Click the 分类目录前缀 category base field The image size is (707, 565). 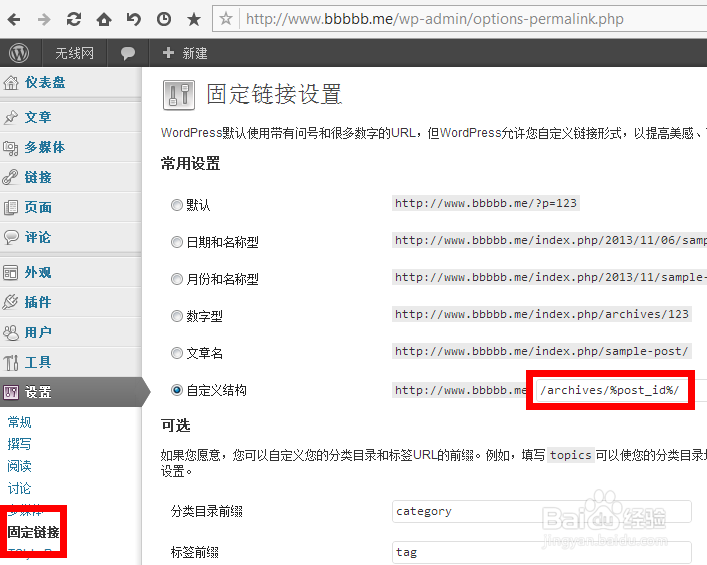[542, 511]
